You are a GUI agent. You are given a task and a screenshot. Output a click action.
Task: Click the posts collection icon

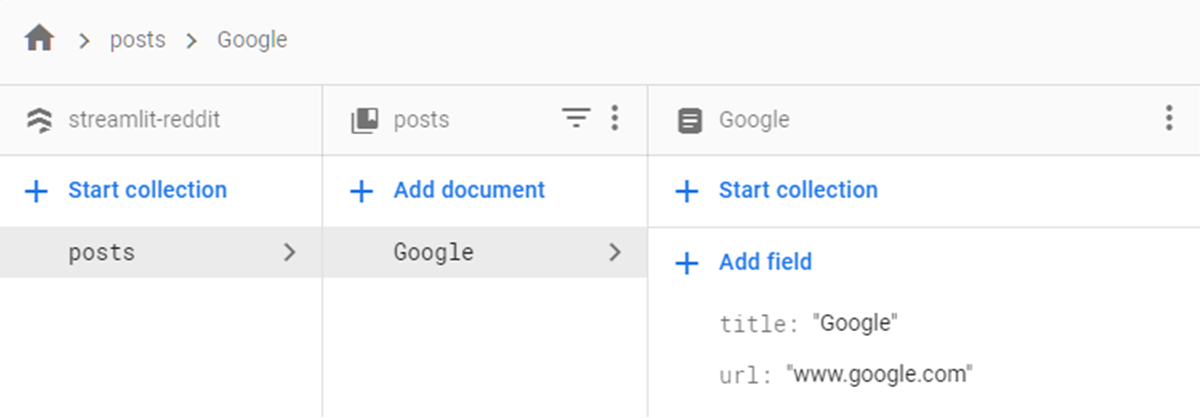(x=364, y=121)
